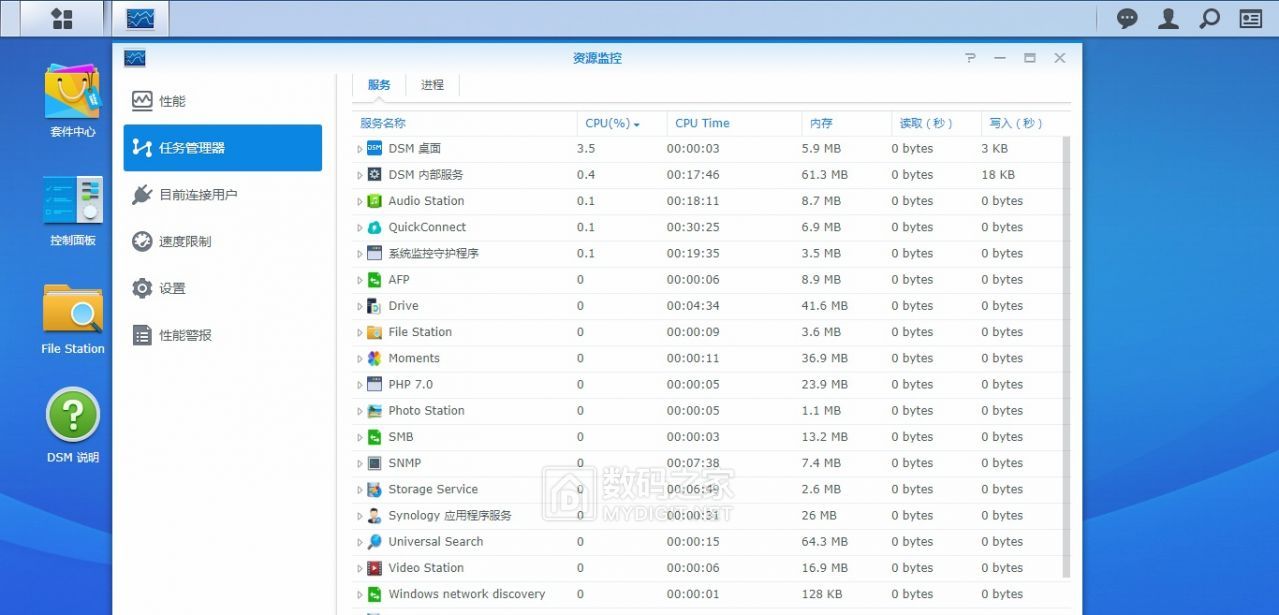Viewport: 1279px width, 615px height.
Task: Sort by 内存 column header
Action: coord(846,123)
